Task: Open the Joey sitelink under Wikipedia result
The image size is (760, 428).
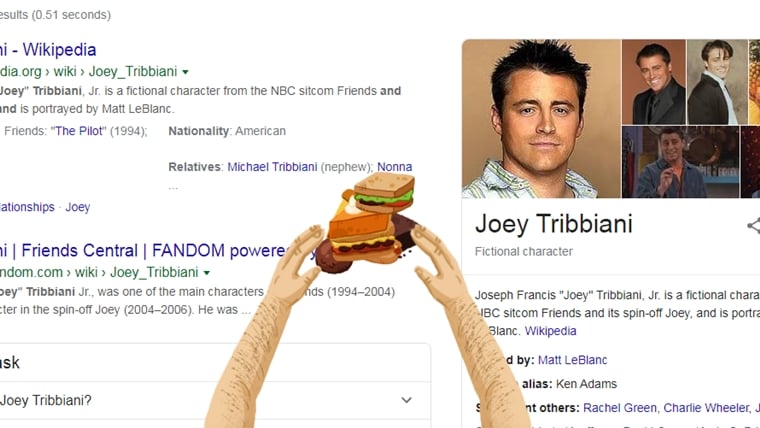Action: point(78,207)
